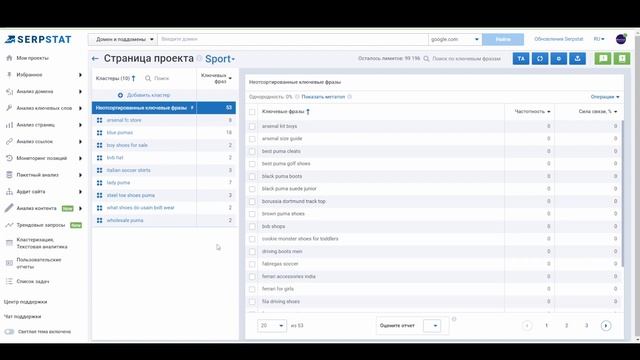This screenshot has height=360, width=640.
Task: Go back with the left arrow icon
Action: pos(95,59)
